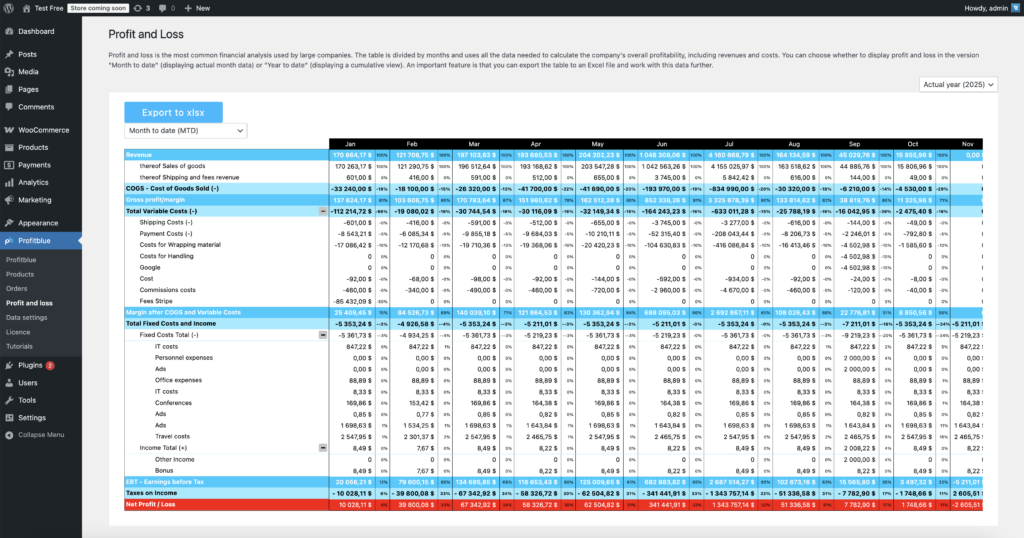
Task: Open the Tutorials submenu item
Action: pyautogui.click(x=21, y=346)
